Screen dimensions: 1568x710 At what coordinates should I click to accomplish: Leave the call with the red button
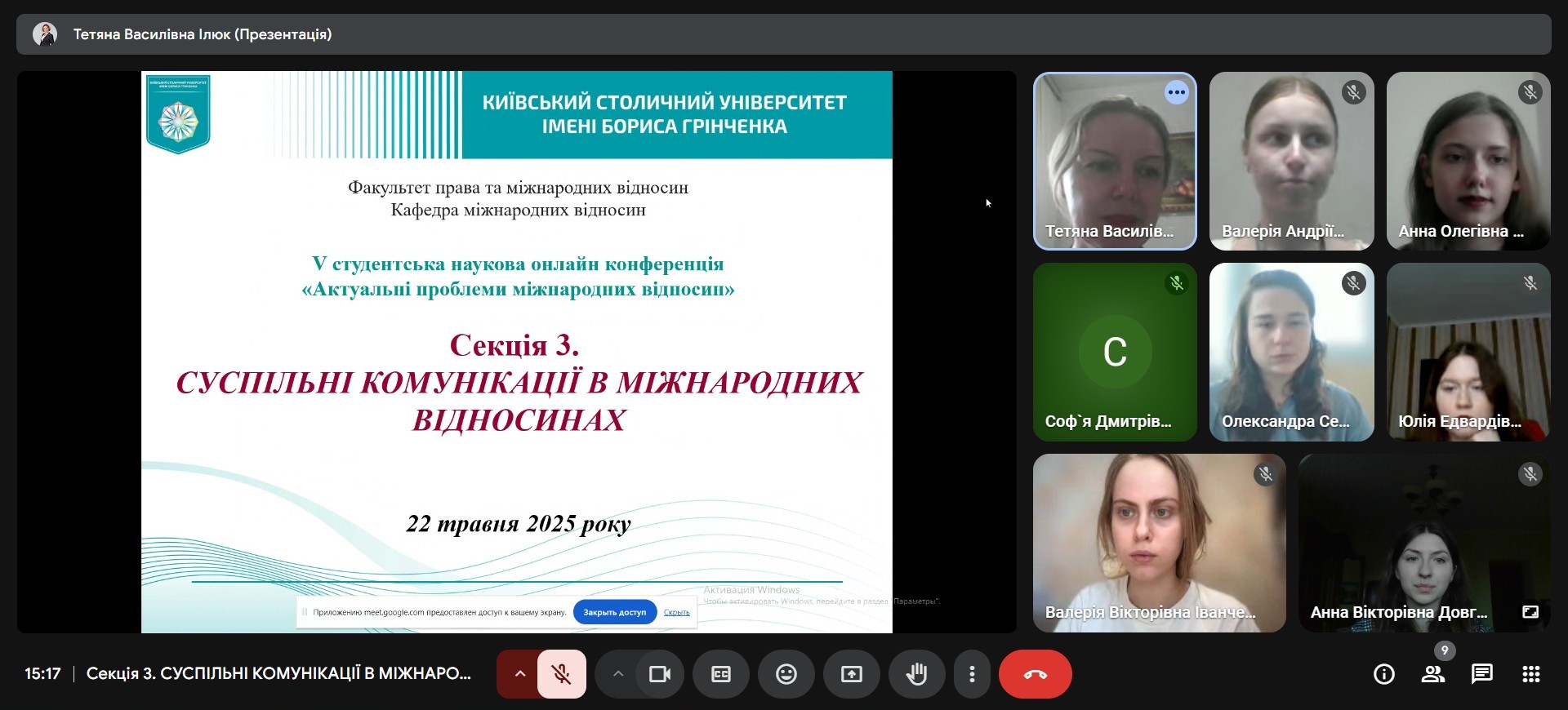click(x=1035, y=674)
